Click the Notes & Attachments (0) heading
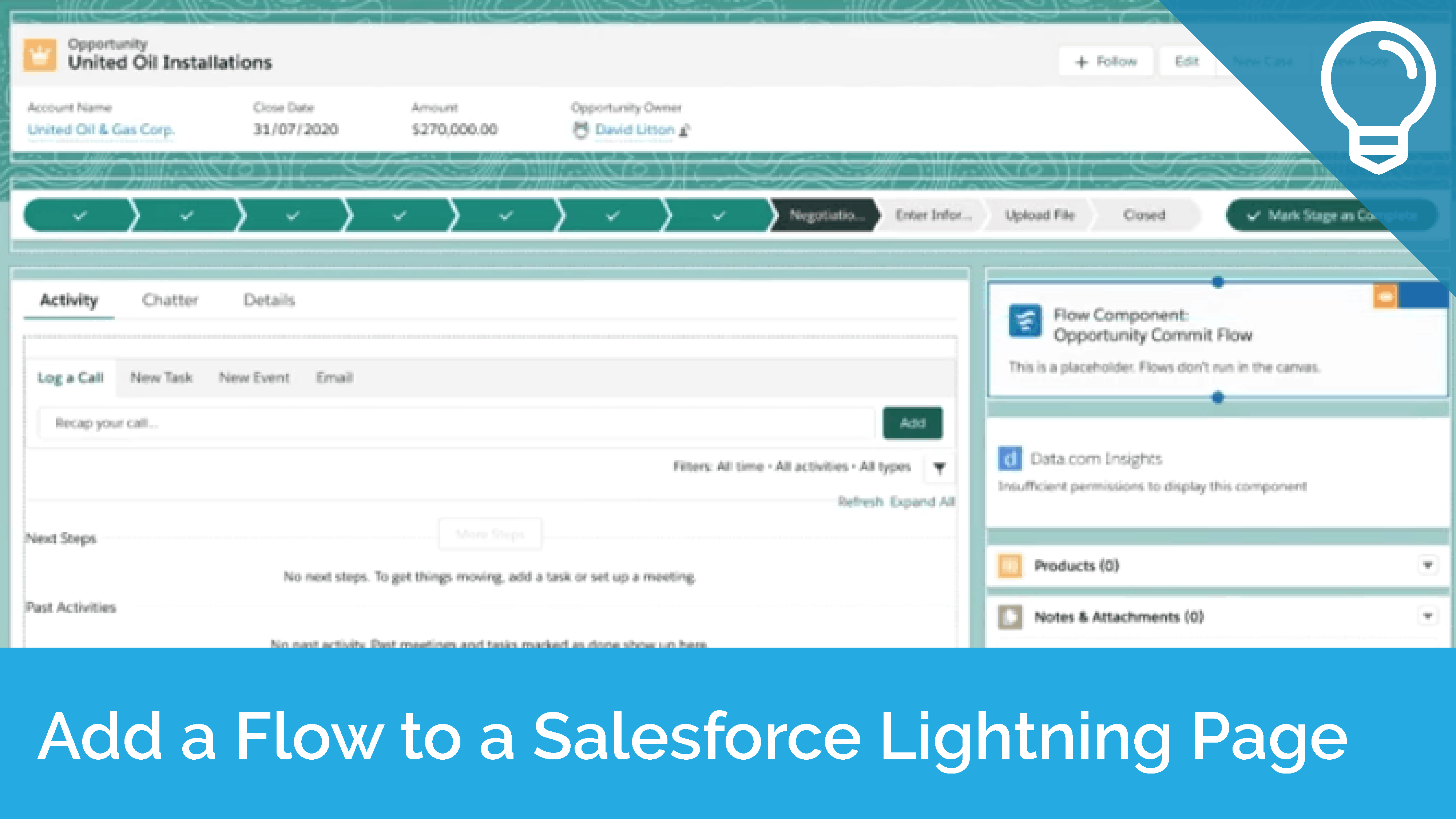 click(1119, 617)
